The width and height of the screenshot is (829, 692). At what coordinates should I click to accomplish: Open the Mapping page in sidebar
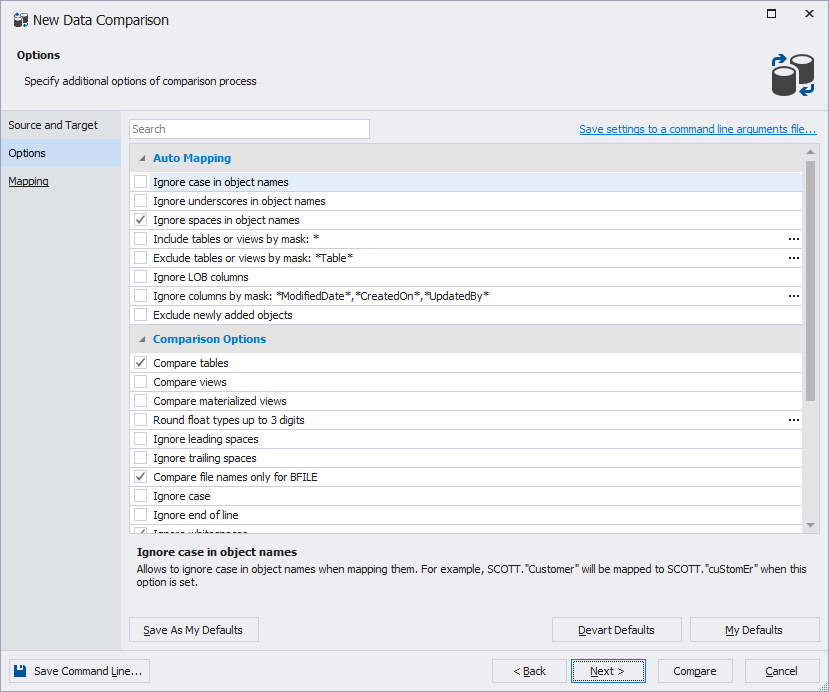29,181
